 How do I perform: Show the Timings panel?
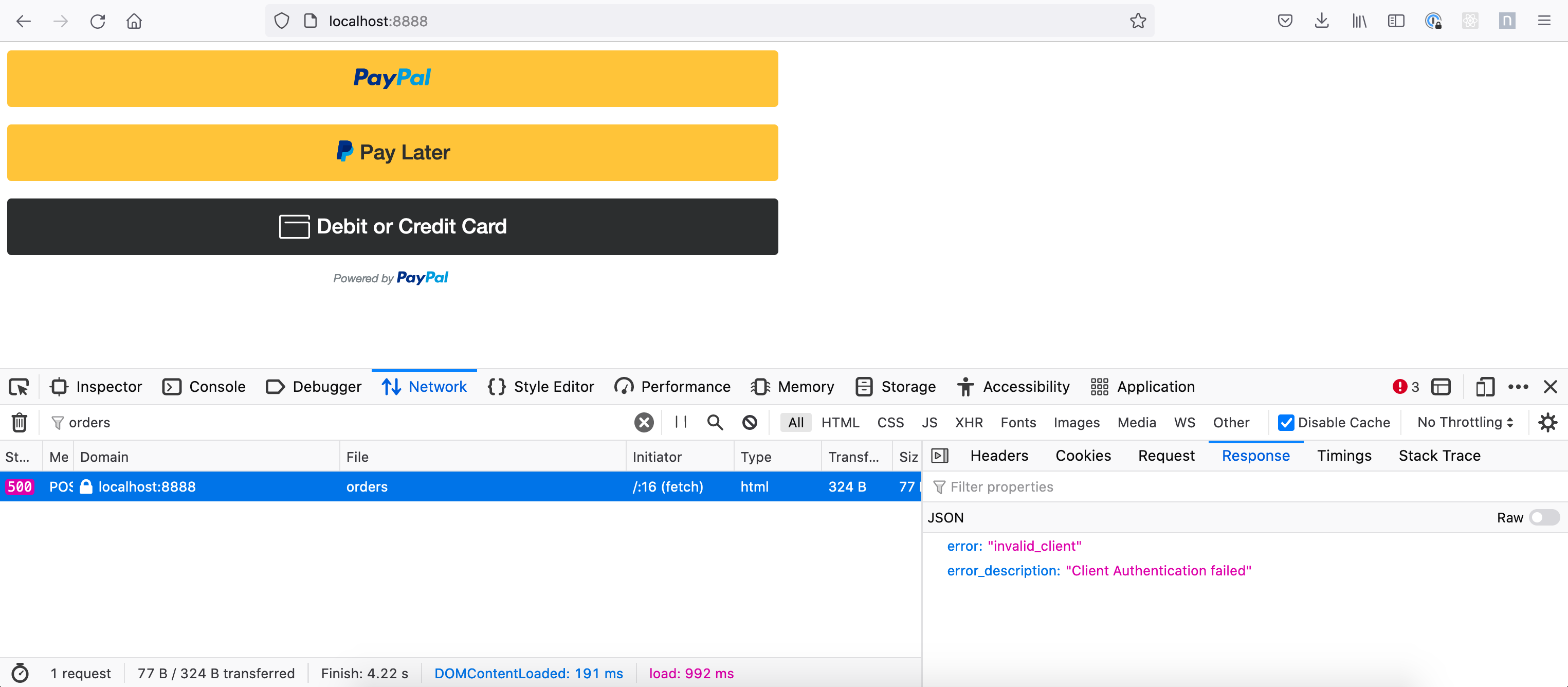pyautogui.click(x=1344, y=456)
